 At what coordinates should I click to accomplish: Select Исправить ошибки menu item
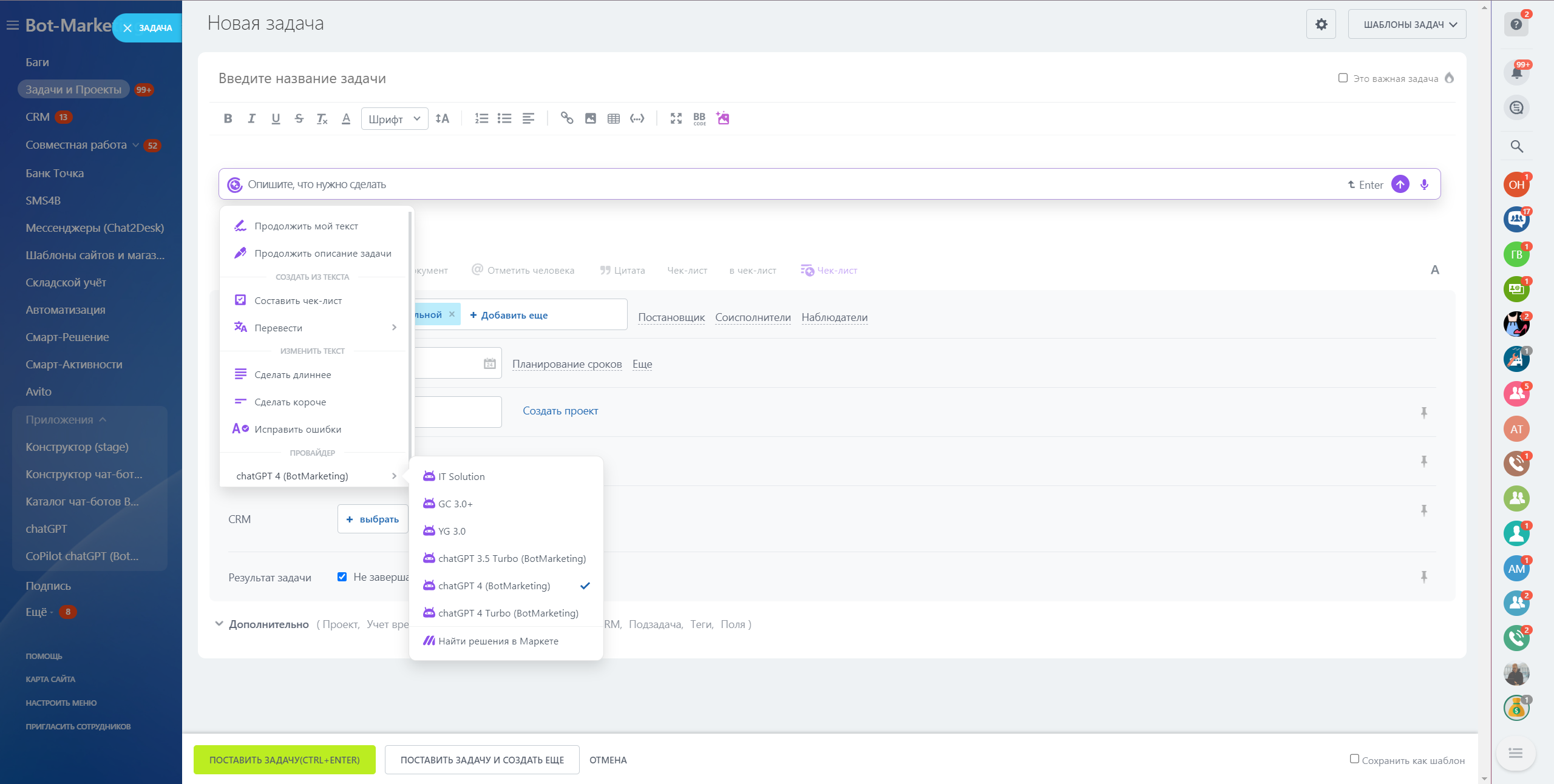point(297,429)
